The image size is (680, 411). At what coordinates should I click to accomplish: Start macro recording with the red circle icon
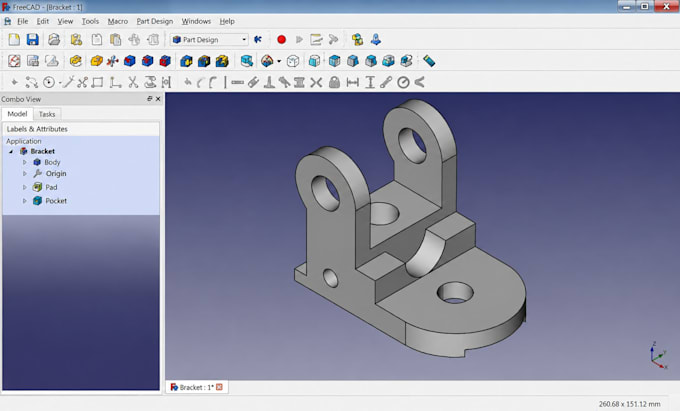[281, 39]
